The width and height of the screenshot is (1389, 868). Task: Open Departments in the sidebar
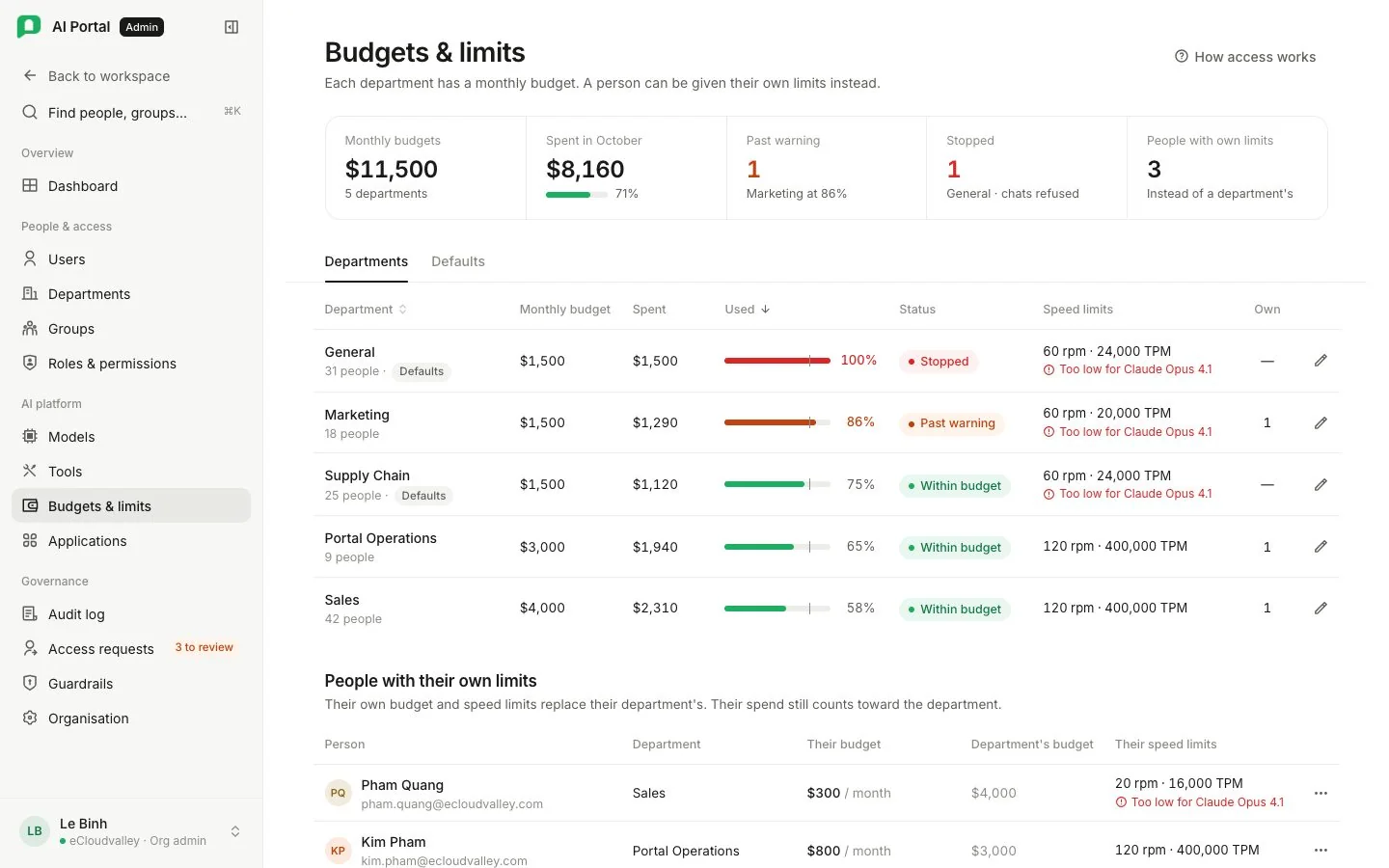point(131,294)
